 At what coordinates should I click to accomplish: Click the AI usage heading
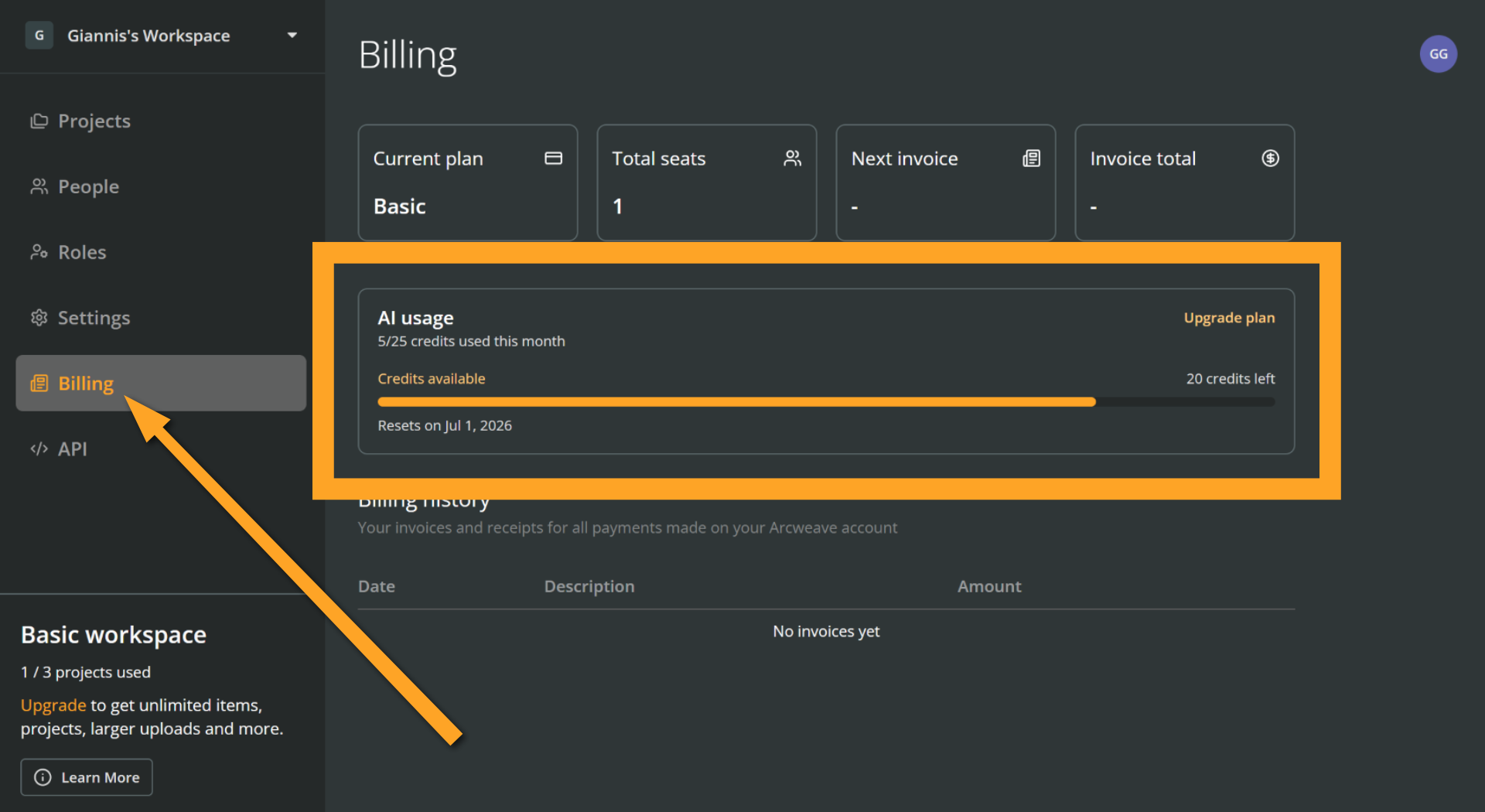pos(415,318)
